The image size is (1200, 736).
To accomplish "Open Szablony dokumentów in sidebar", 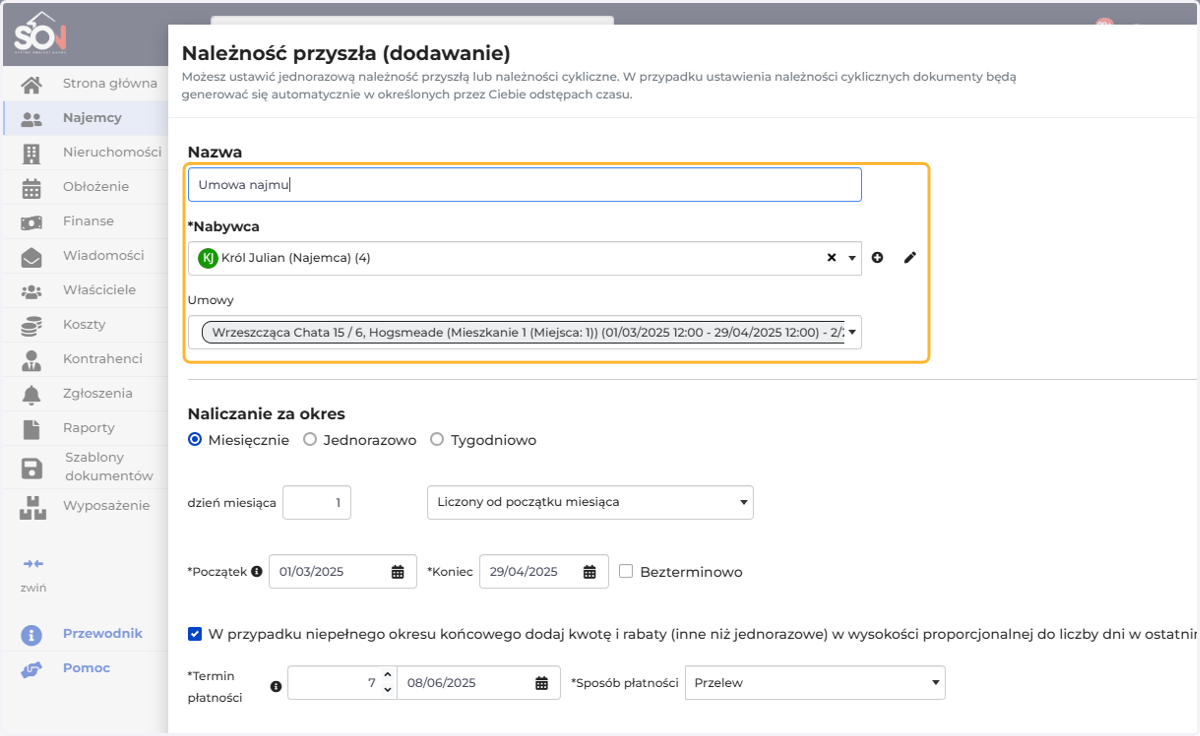I will (x=109, y=467).
